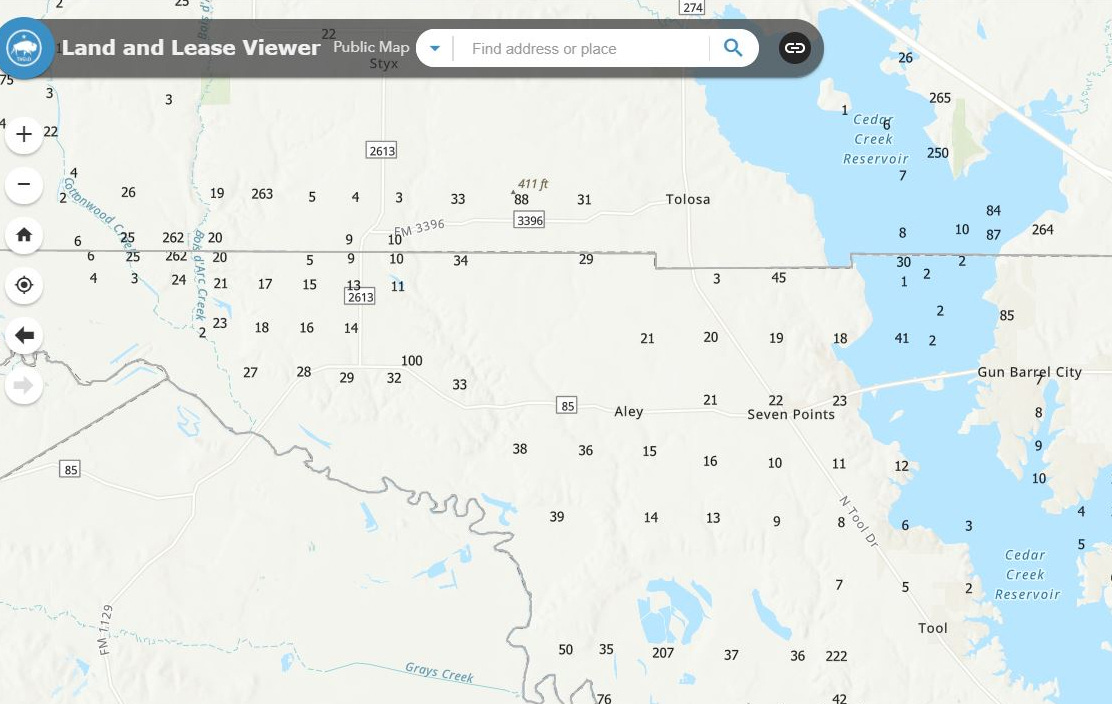Click the TPWD bison logo

(25, 47)
